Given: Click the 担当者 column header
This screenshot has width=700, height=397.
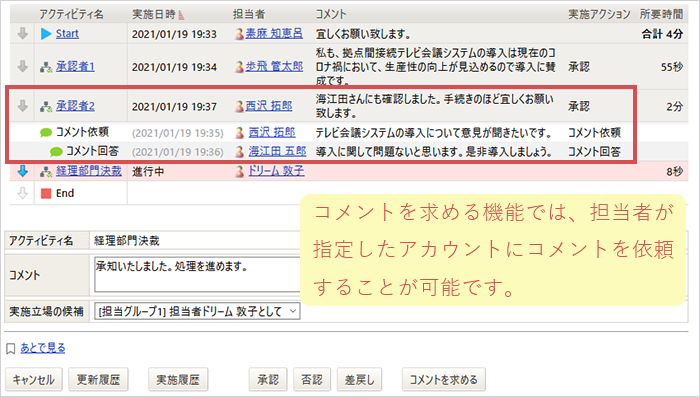Looking at the screenshot, I should point(249,14).
